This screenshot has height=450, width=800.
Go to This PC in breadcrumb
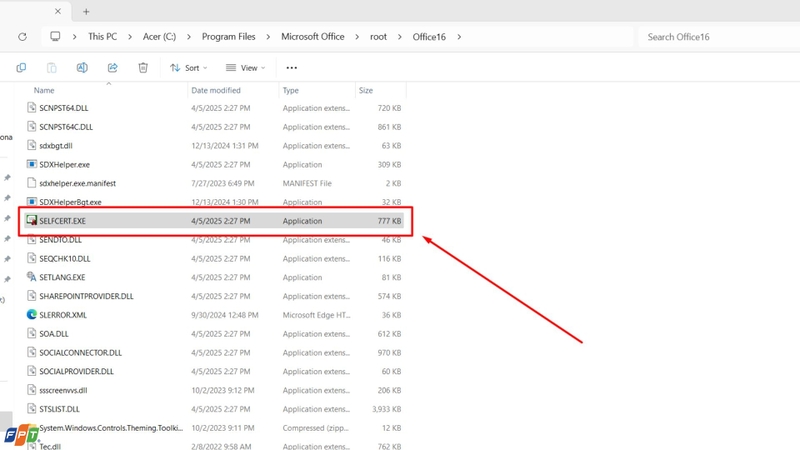click(103, 37)
